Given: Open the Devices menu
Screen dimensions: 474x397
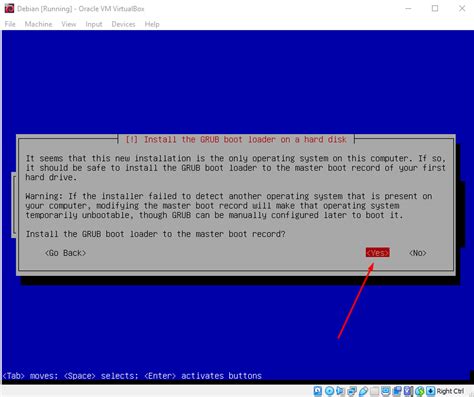Looking at the screenshot, I should [x=123, y=24].
